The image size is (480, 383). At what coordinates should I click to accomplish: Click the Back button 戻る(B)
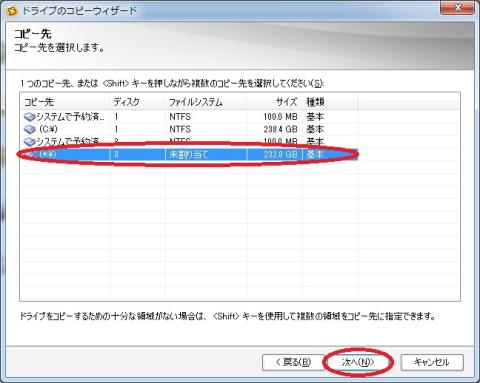[293, 362]
